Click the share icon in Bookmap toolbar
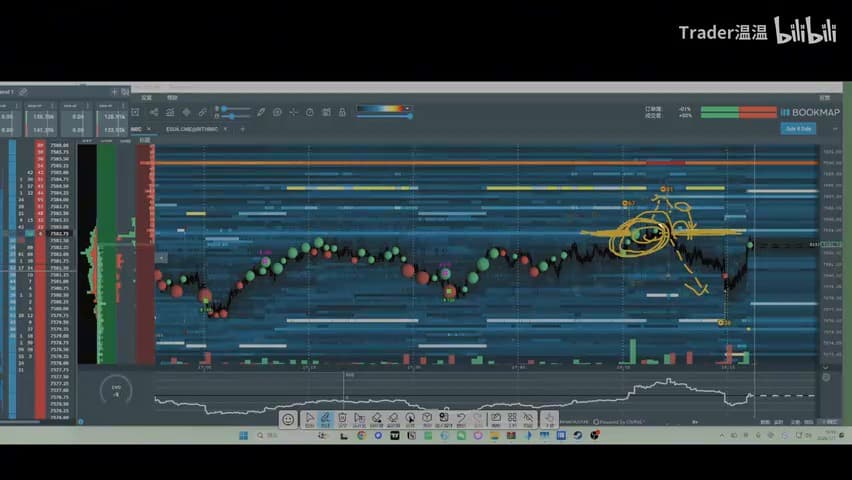This screenshot has height=480, width=852. (154, 112)
